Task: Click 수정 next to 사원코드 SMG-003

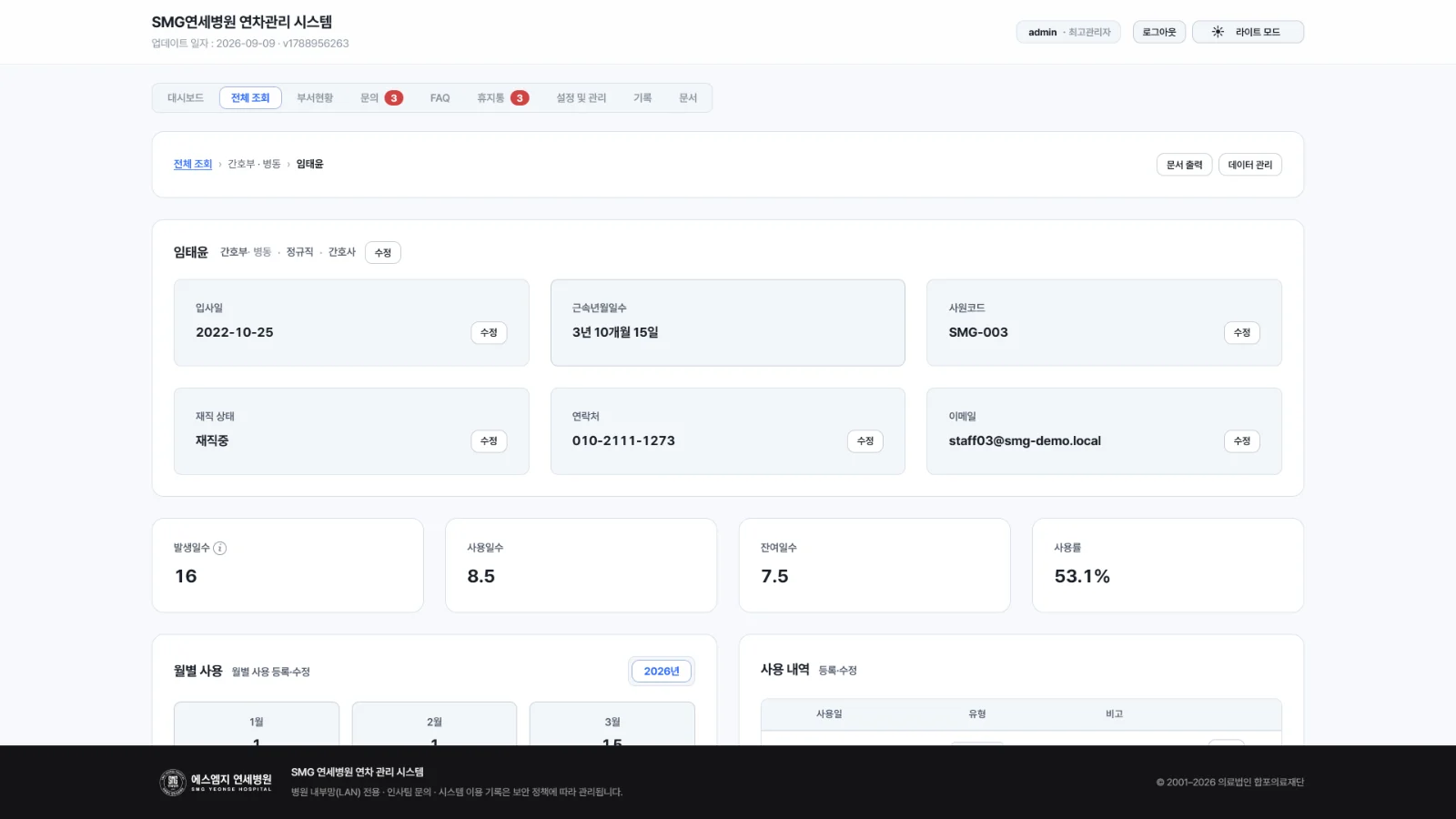Action: 1241,333
